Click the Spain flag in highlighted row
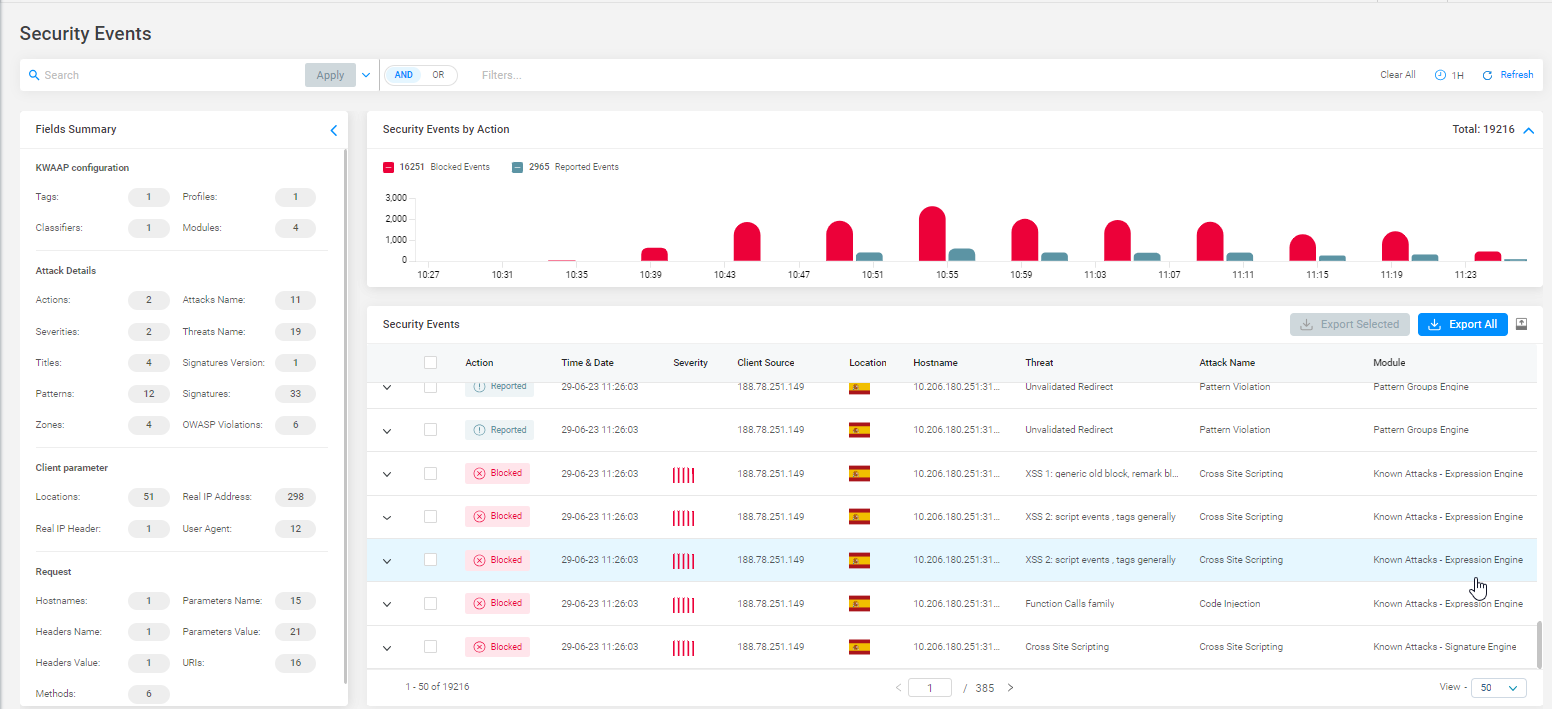 point(859,560)
